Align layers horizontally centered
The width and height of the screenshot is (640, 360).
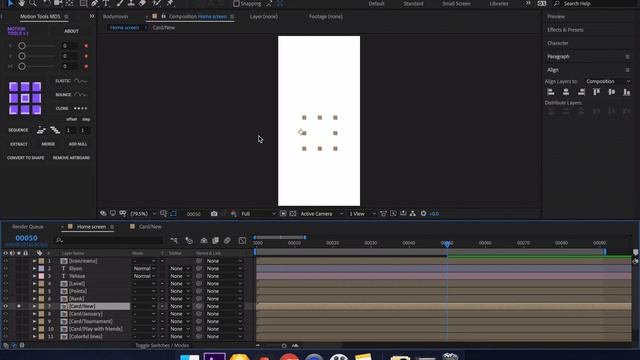[566, 92]
